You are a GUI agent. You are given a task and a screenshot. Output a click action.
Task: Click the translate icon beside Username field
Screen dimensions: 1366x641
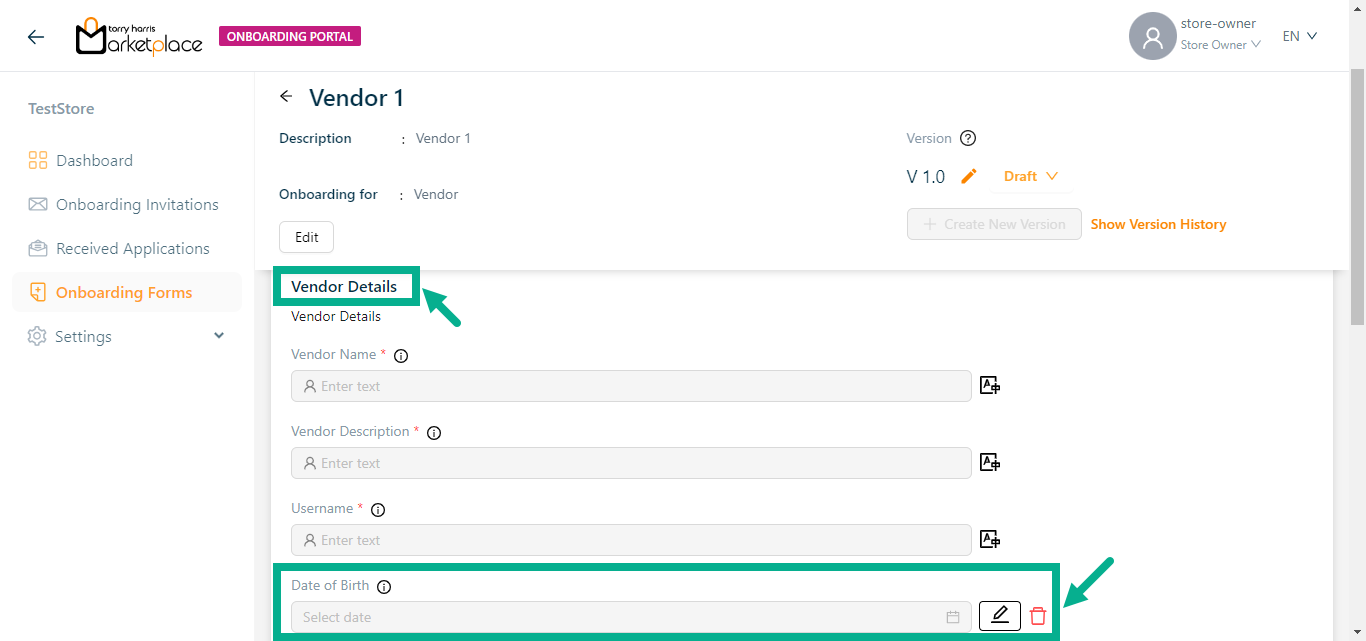(990, 540)
